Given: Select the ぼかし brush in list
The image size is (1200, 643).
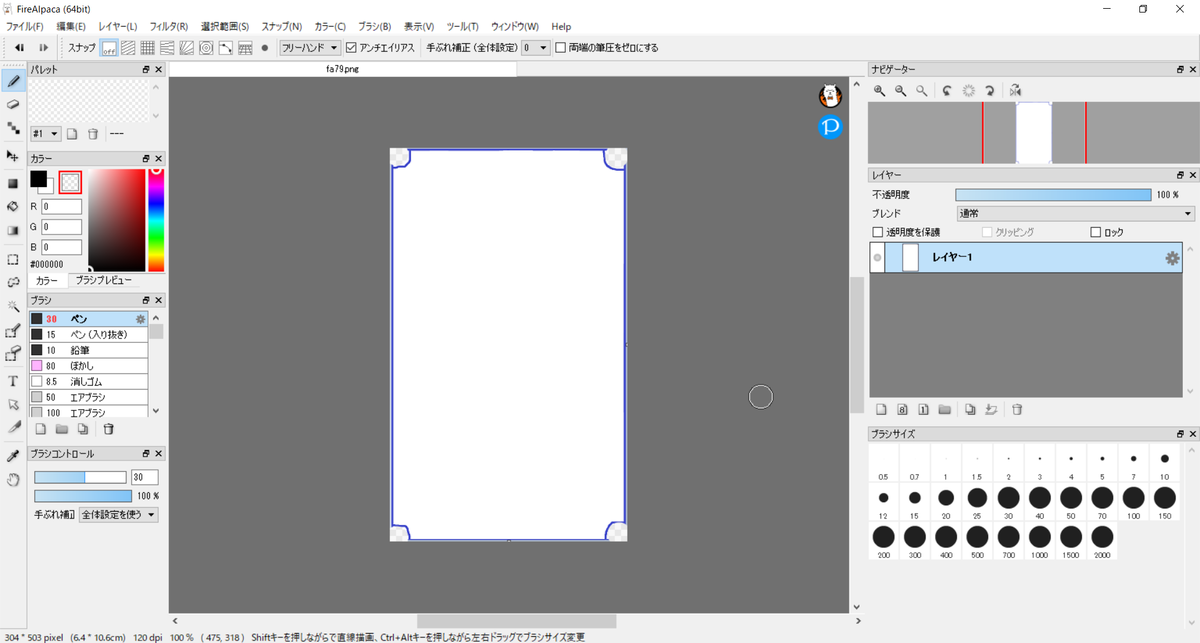Looking at the screenshot, I should [x=88, y=366].
